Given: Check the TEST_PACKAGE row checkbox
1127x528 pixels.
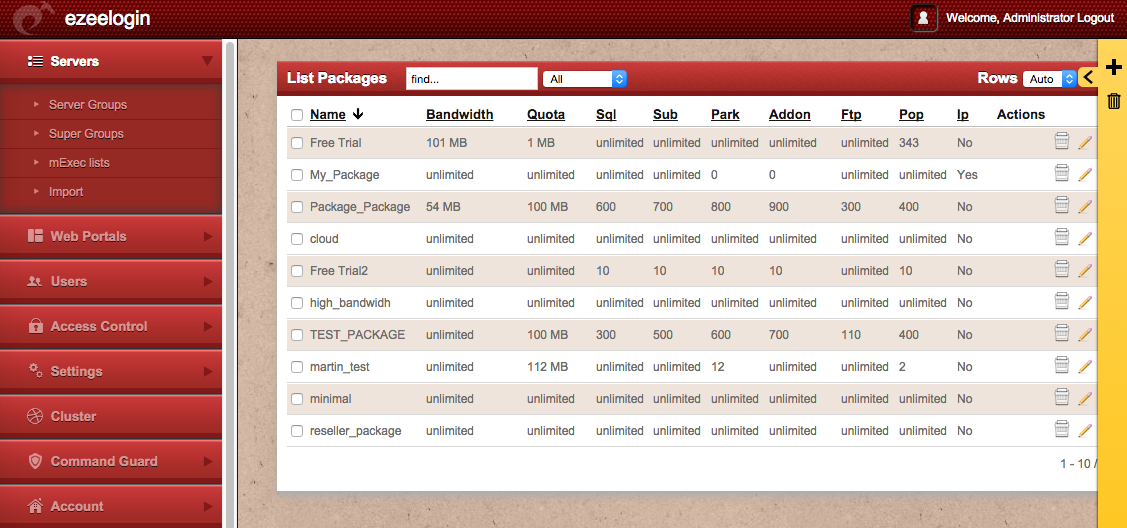Looking at the screenshot, I should pos(297,335).
